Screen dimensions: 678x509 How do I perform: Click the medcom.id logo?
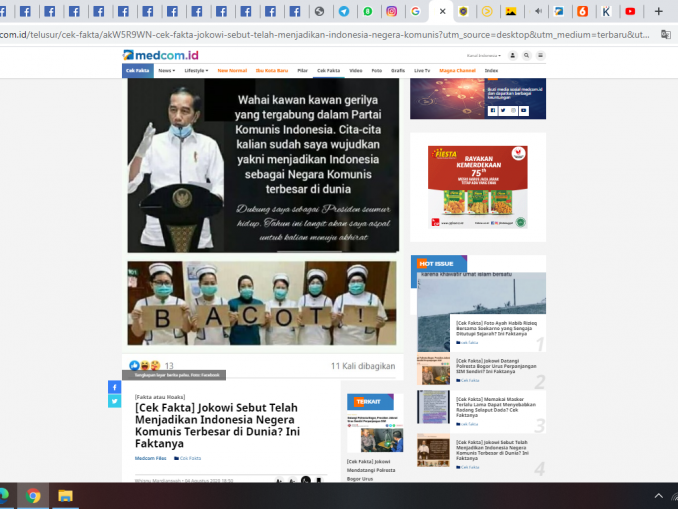pos(160,55)
